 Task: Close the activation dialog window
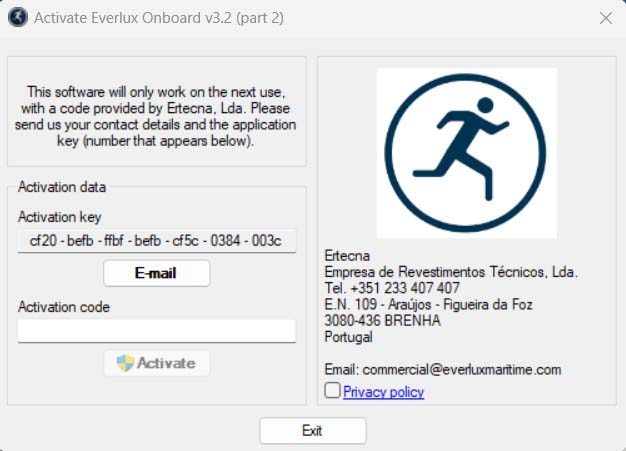(x=606, y=18)
